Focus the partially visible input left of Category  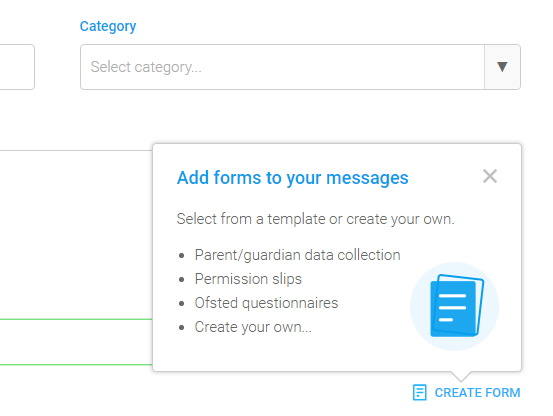click(x=17, y=67)
